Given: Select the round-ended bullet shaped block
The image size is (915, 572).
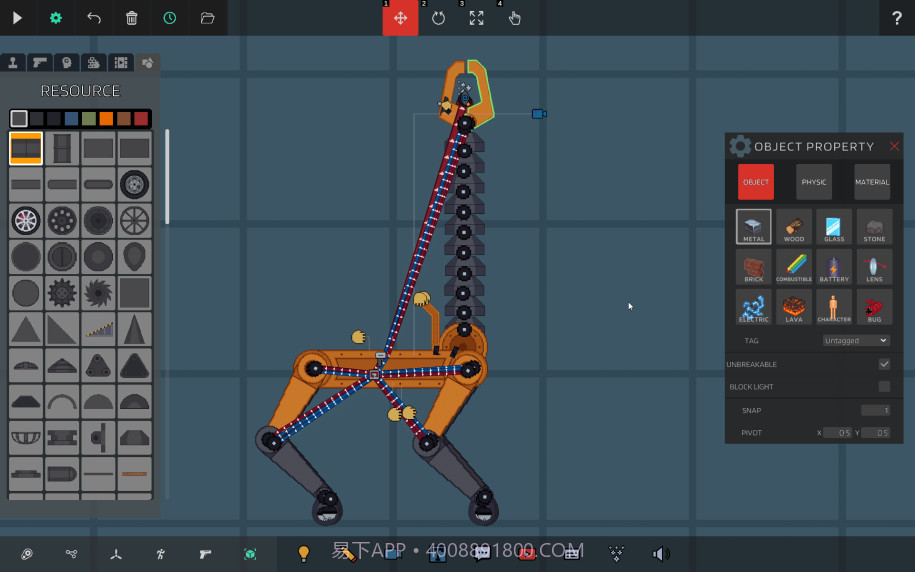Looking at the screenshot, I should (62, 473).
